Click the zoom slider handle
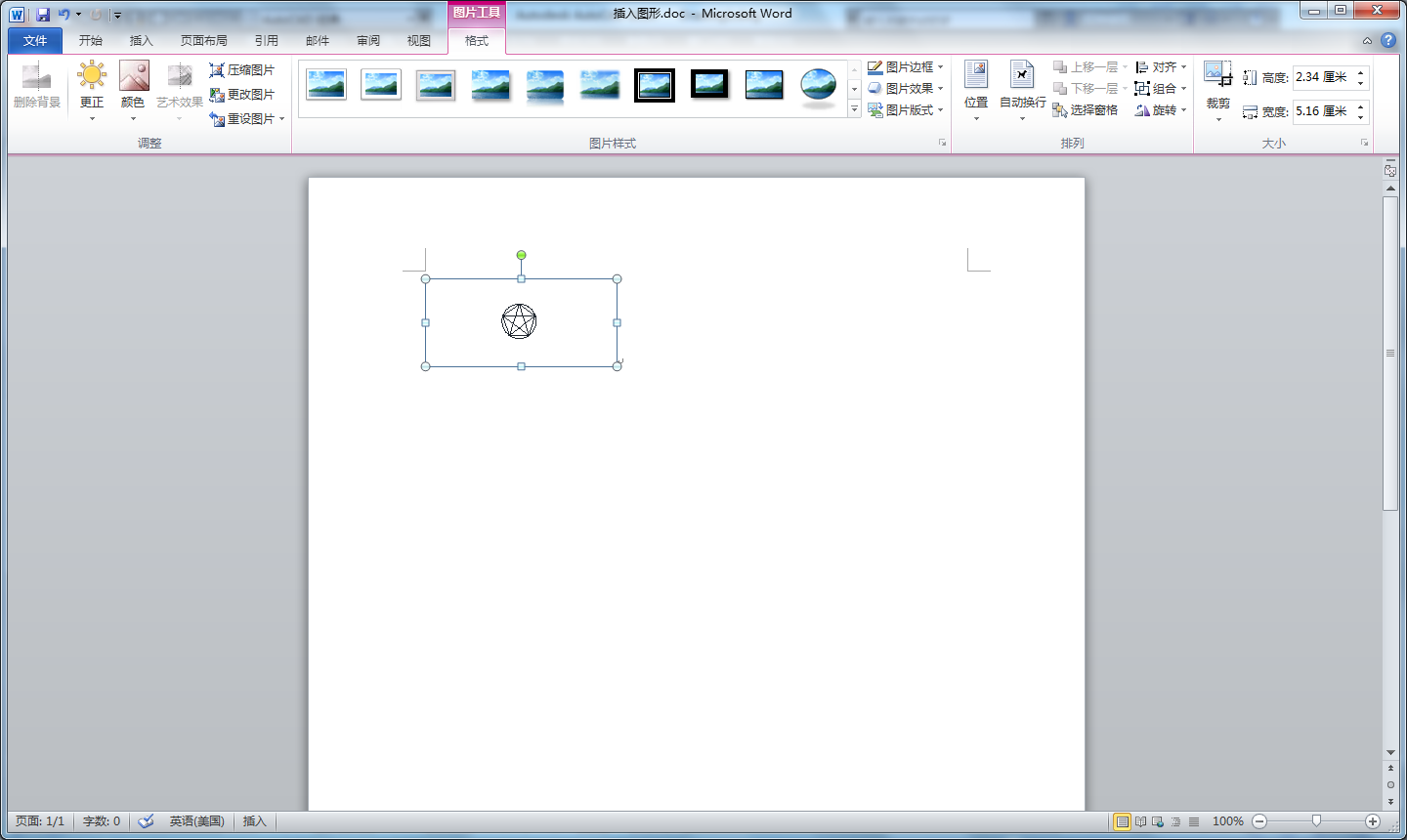The image size is (1407, 840). (x=1316, y=821)
